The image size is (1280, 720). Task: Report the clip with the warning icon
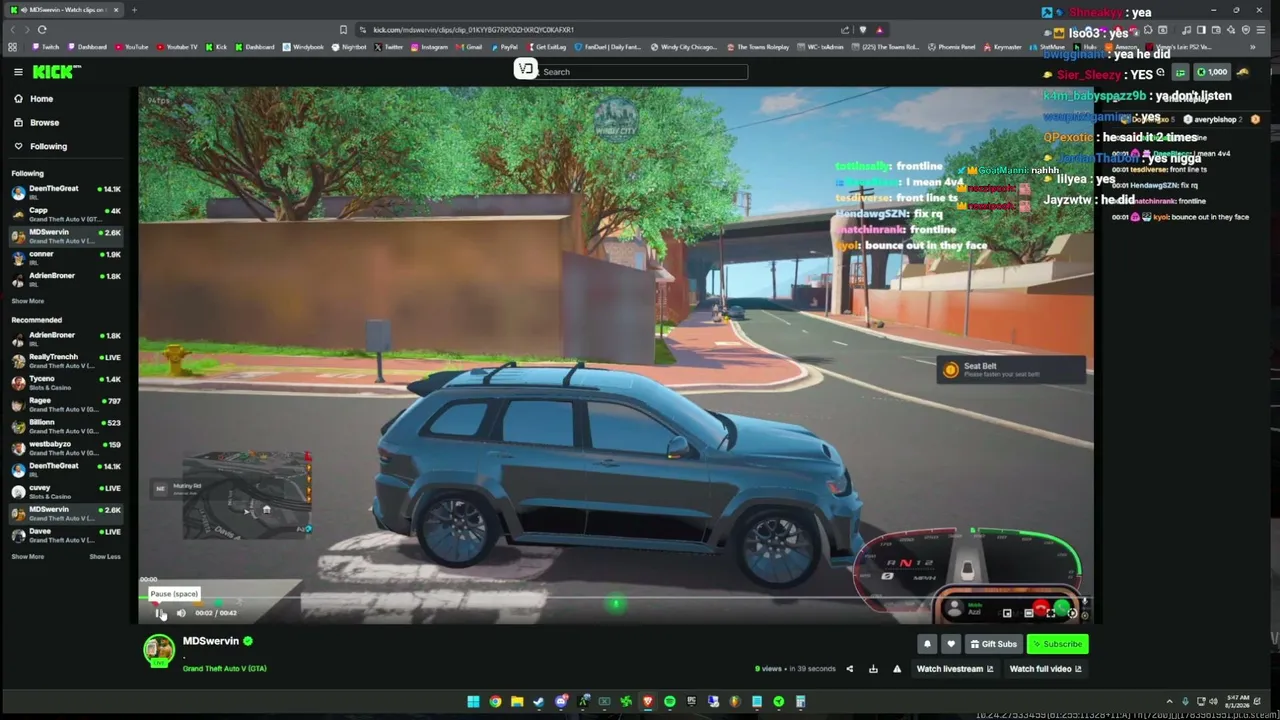pyautogui.click(x=897, y=669)
